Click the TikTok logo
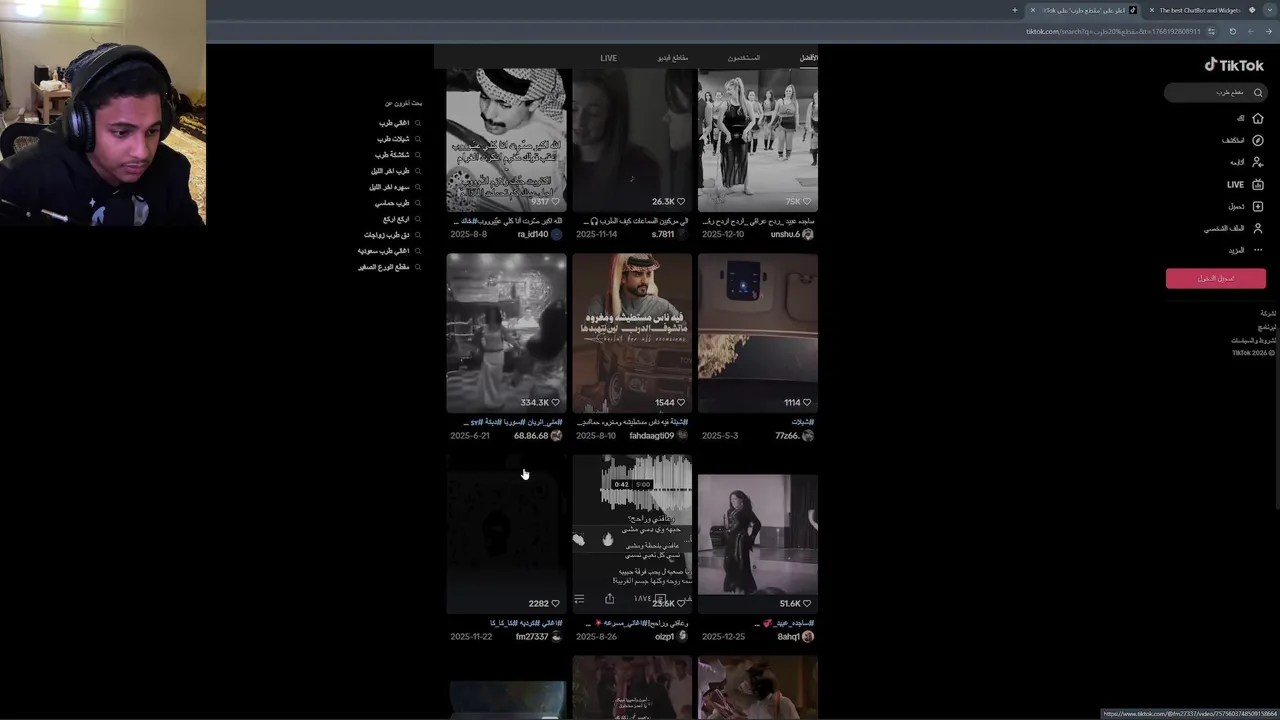Image resolution: width=1280 pixels, height=720 pixels. point(1234,65)
